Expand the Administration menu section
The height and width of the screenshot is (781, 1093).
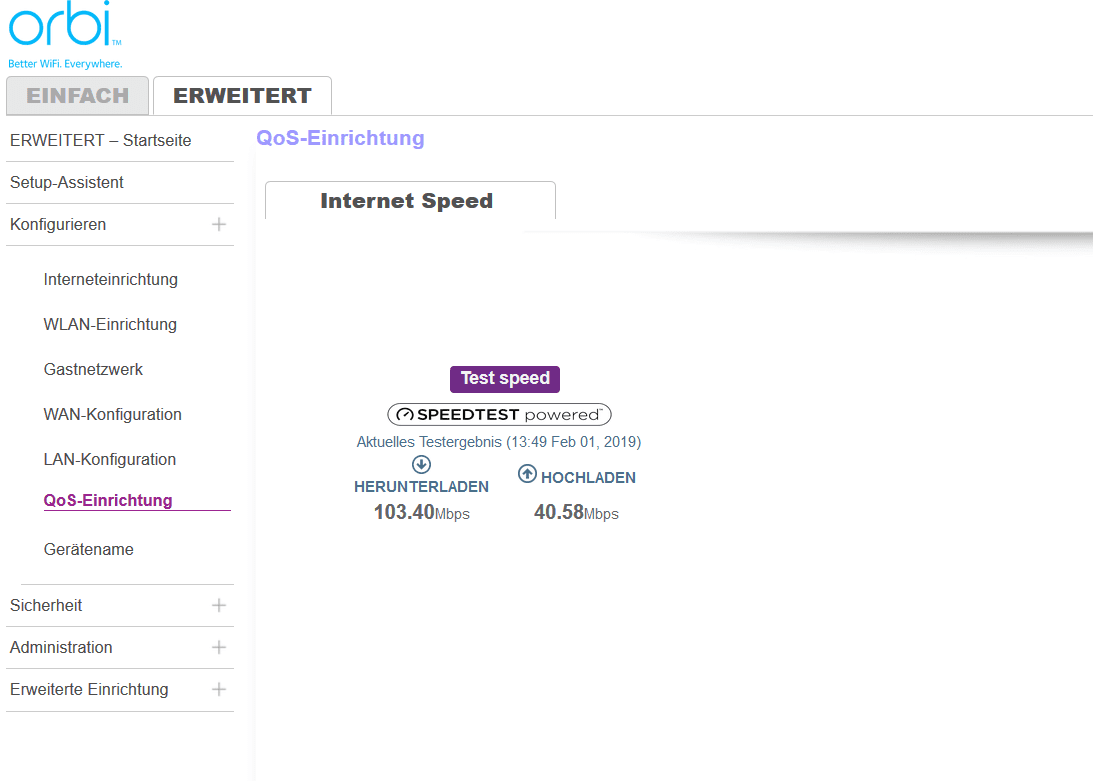coord(219,648)
